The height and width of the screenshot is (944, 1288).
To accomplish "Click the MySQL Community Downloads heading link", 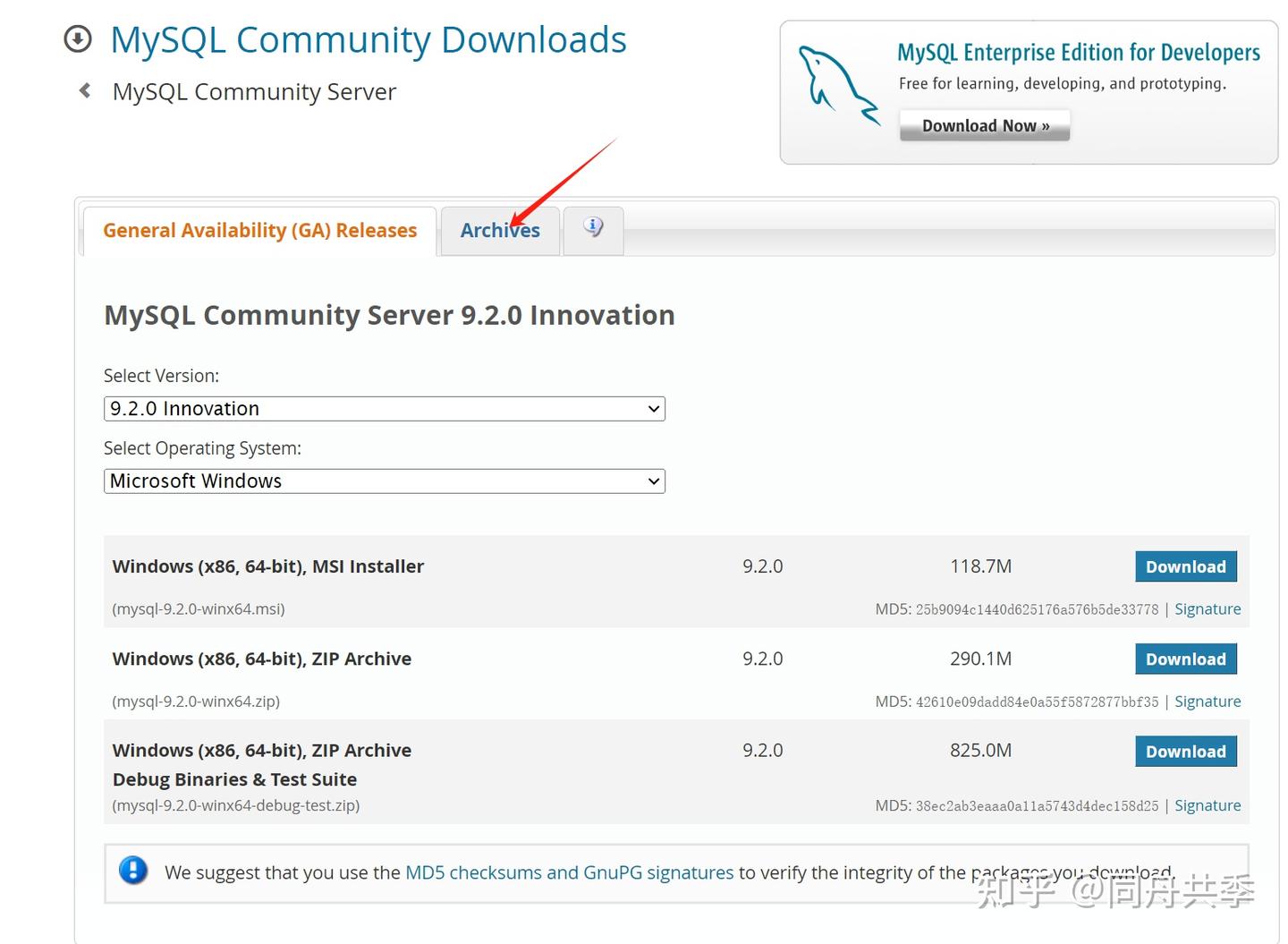I will pos(369,40).
